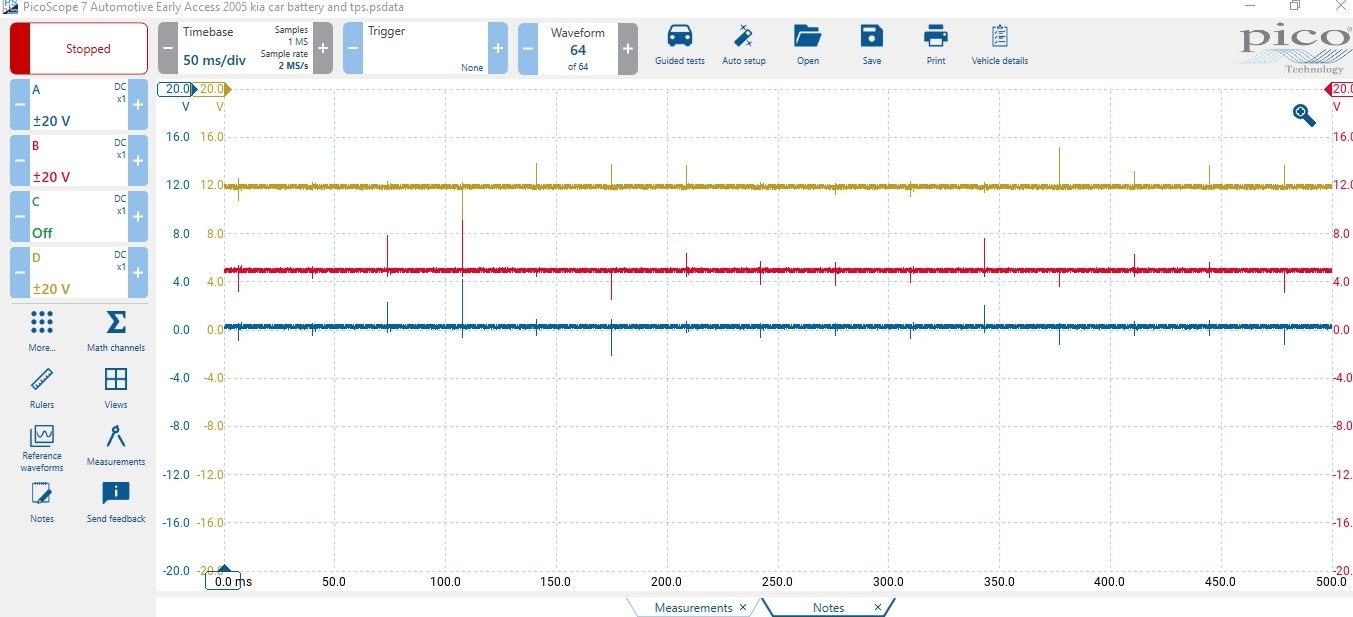Switch to the Measurements tab
The height and width of the screenshot is (617, 1353).
692,608
